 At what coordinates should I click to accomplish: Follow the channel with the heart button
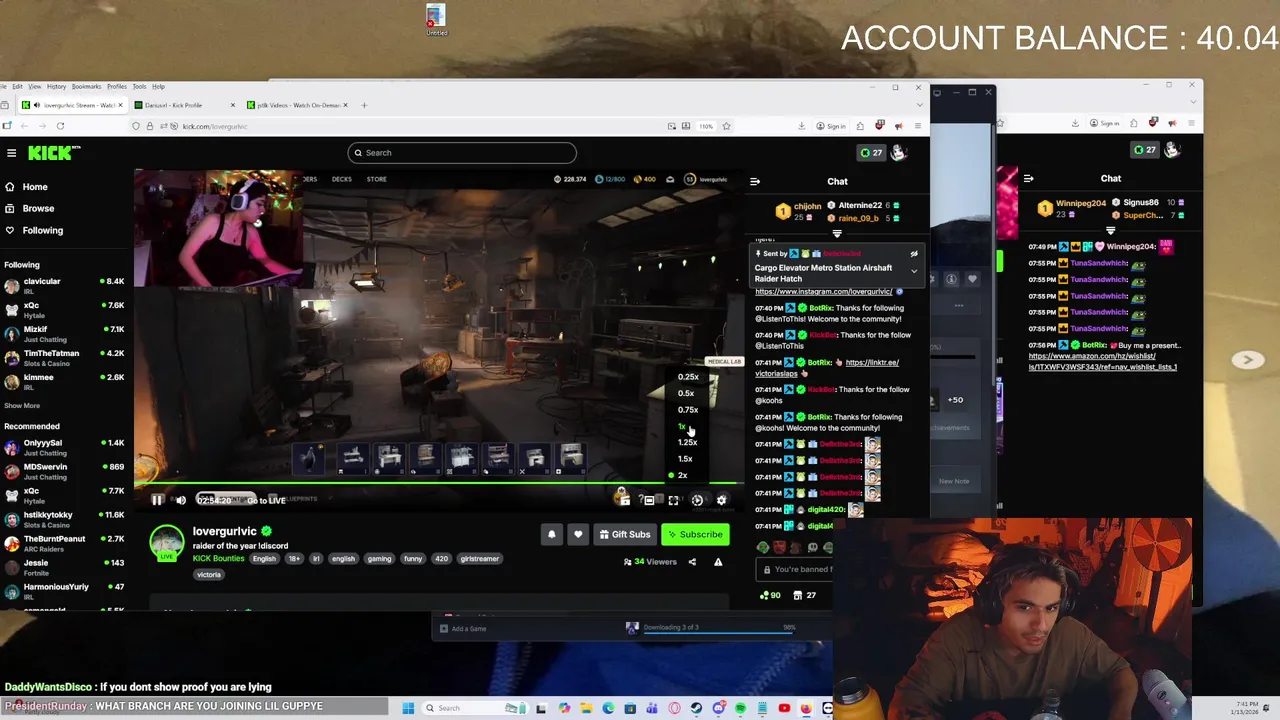[x=577, y=534]
